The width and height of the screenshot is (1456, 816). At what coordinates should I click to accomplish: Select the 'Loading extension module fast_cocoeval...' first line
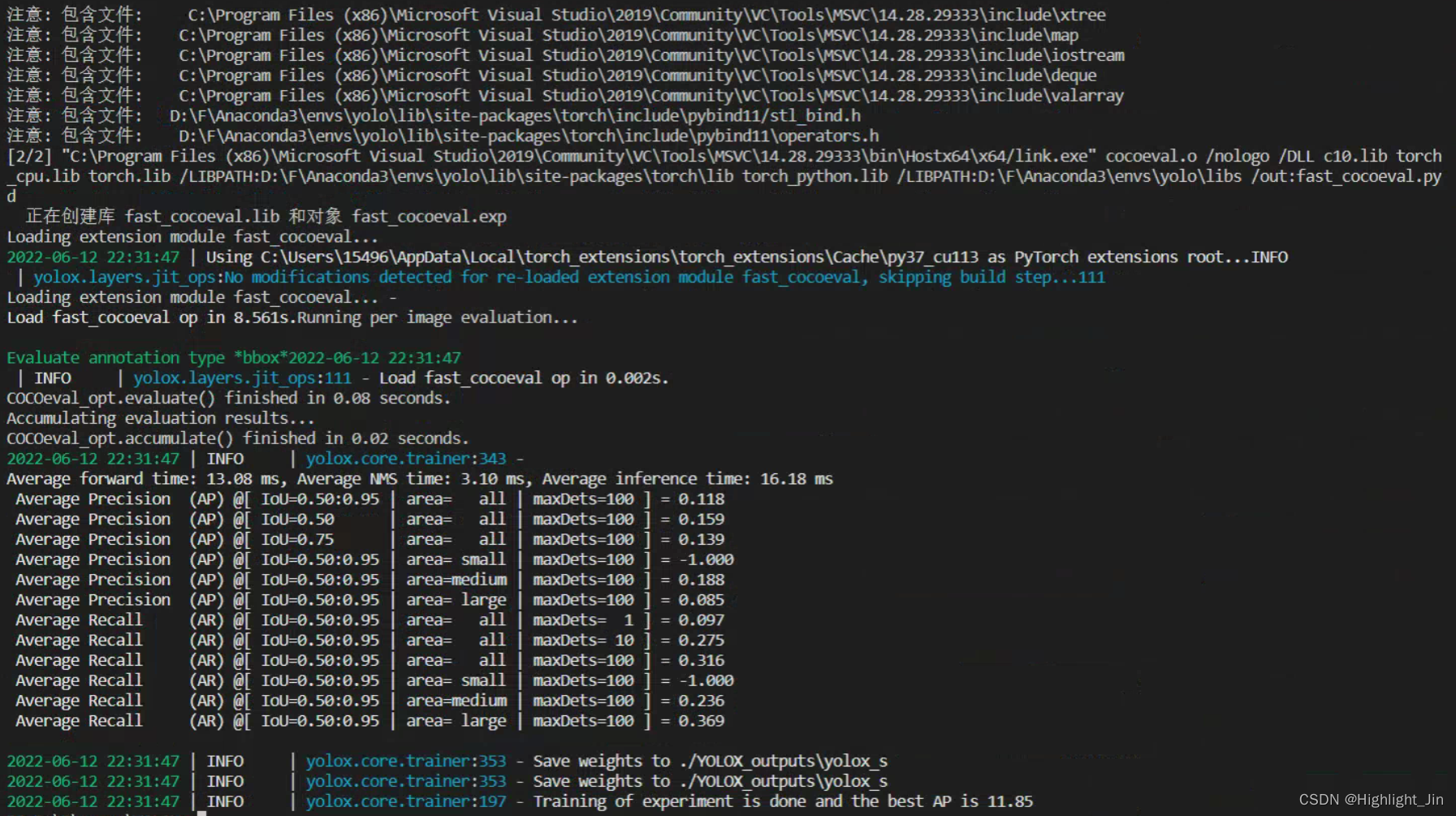[192, 237]
